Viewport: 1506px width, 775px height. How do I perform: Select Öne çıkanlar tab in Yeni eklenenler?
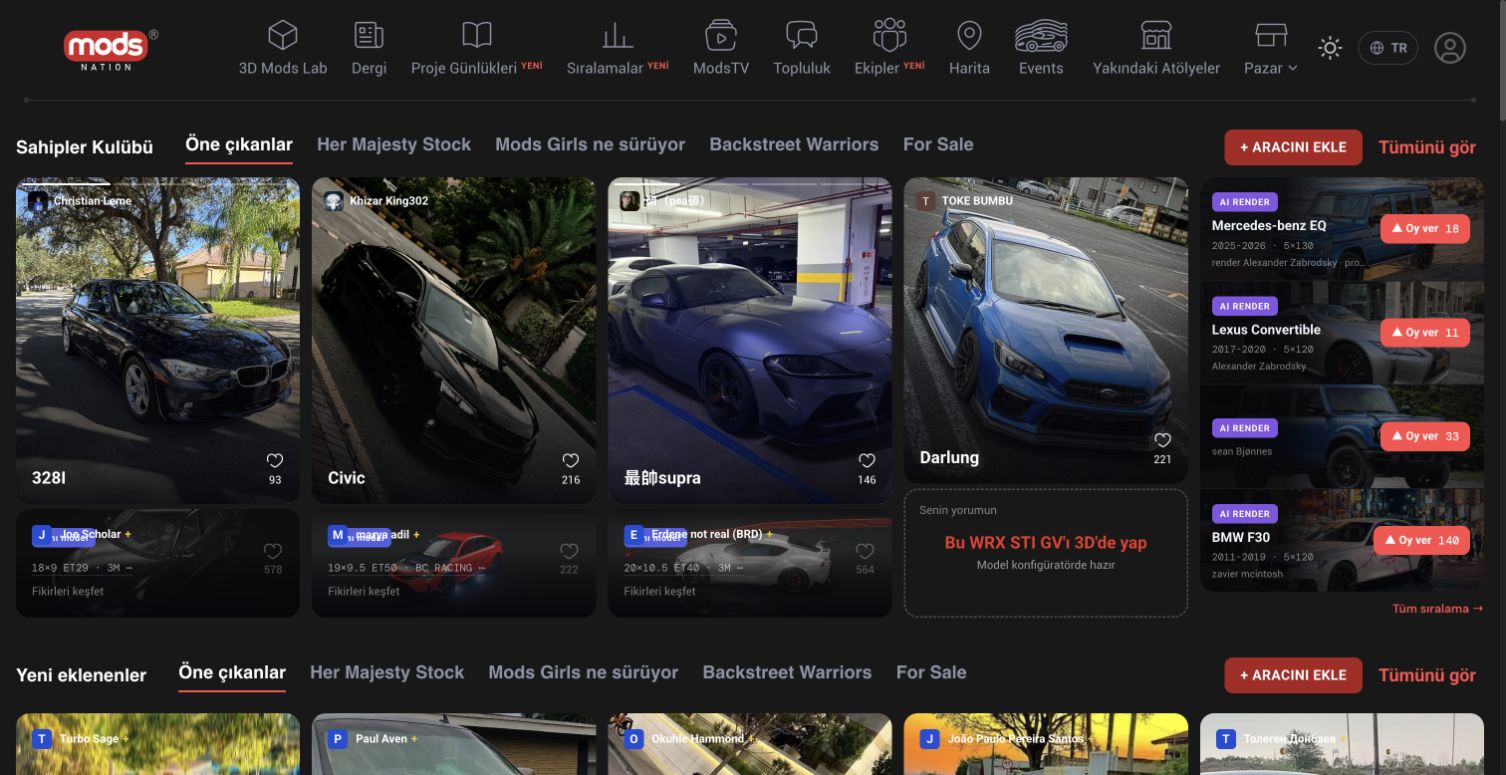pyautogui.click(x=232, y=673)
